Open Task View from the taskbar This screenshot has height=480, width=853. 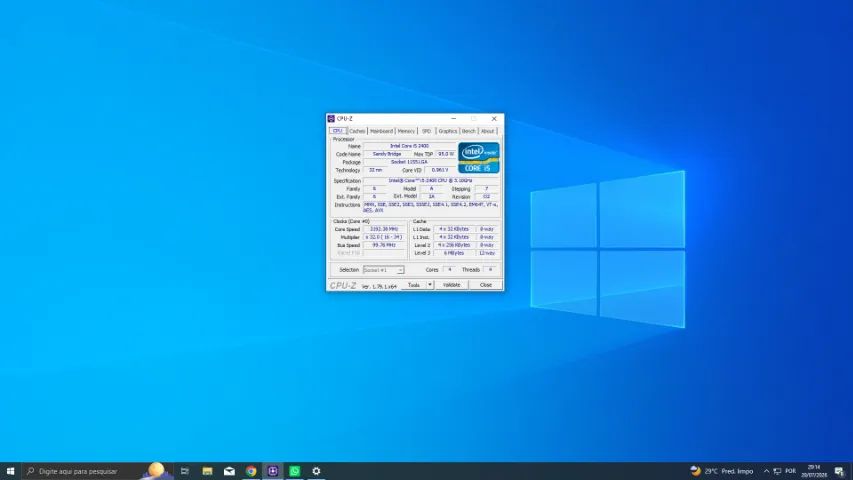[185, 471]
